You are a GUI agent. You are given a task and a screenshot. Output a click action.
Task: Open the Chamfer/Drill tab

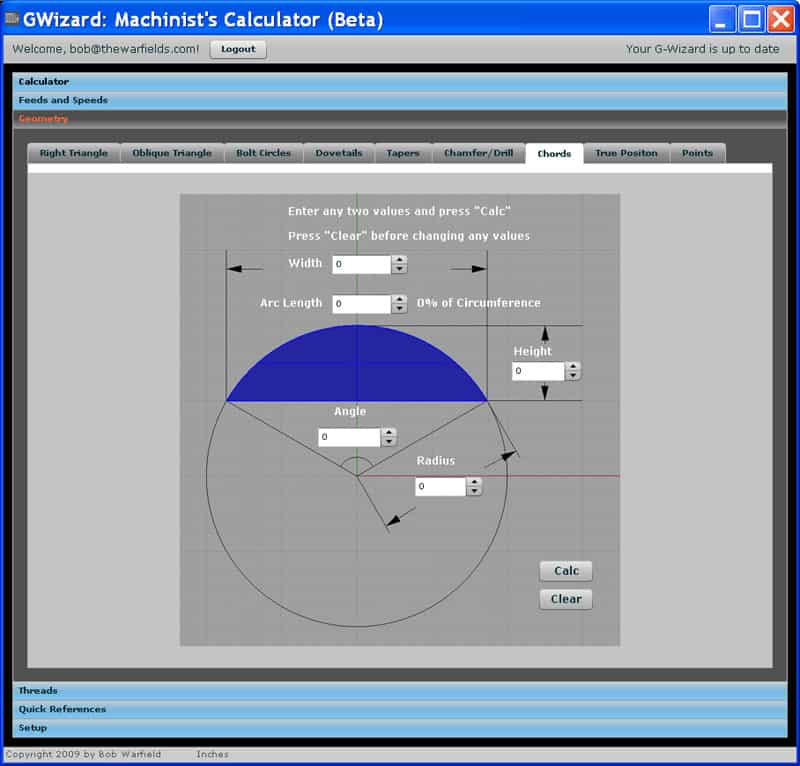click(477, 153)
